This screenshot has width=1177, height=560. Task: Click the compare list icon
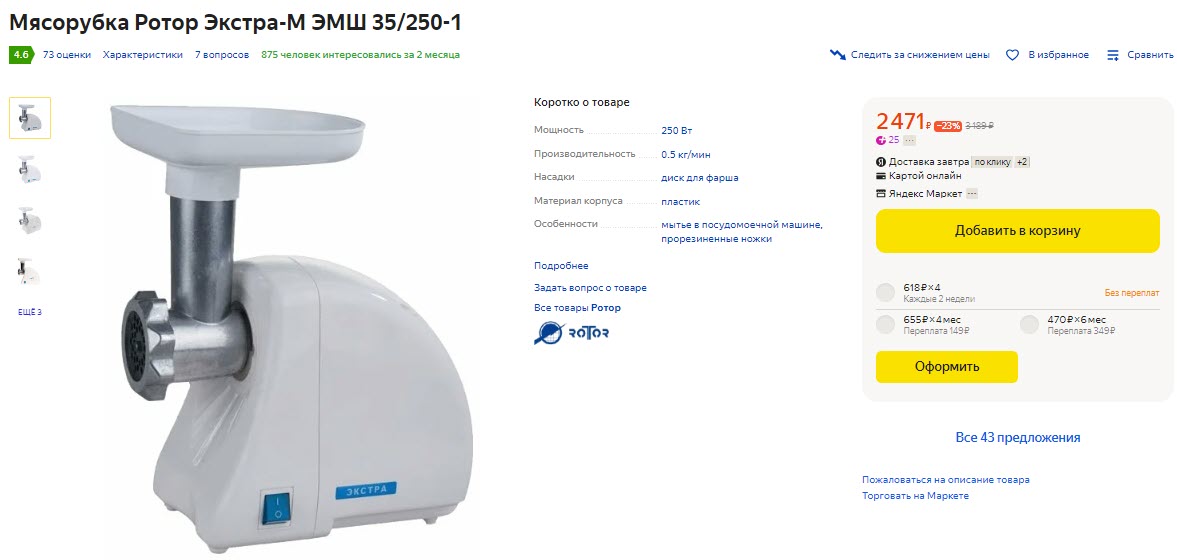pyautogui.click(x=1113, y=55)
